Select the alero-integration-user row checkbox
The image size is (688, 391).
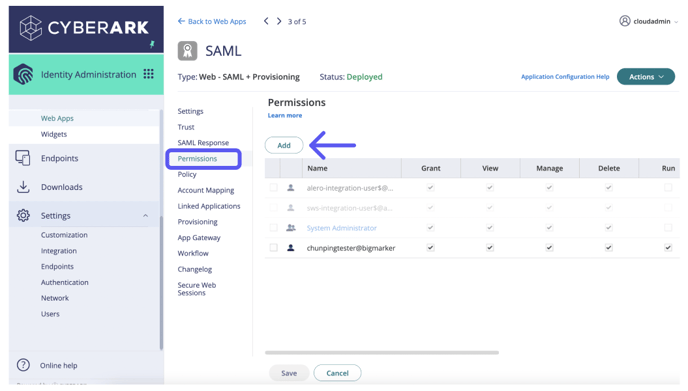coord(273,187)
